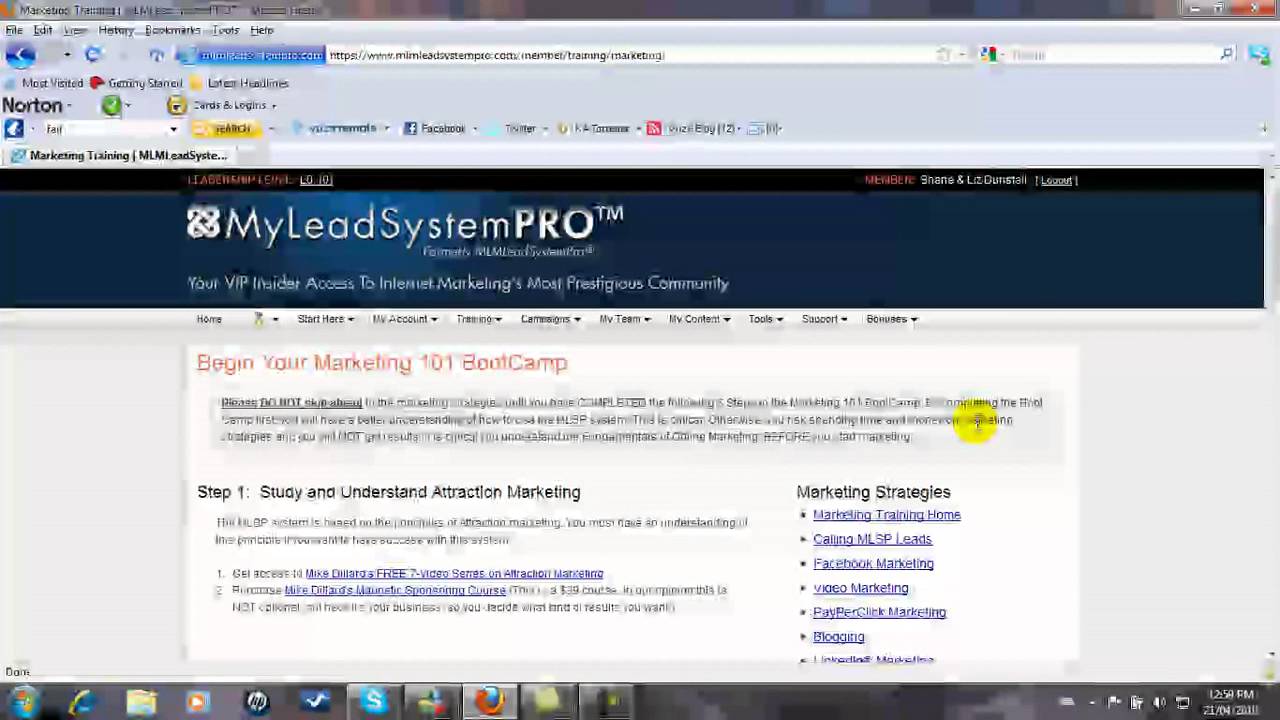Click the volume speaker tray icon

tap(1160, 702)
